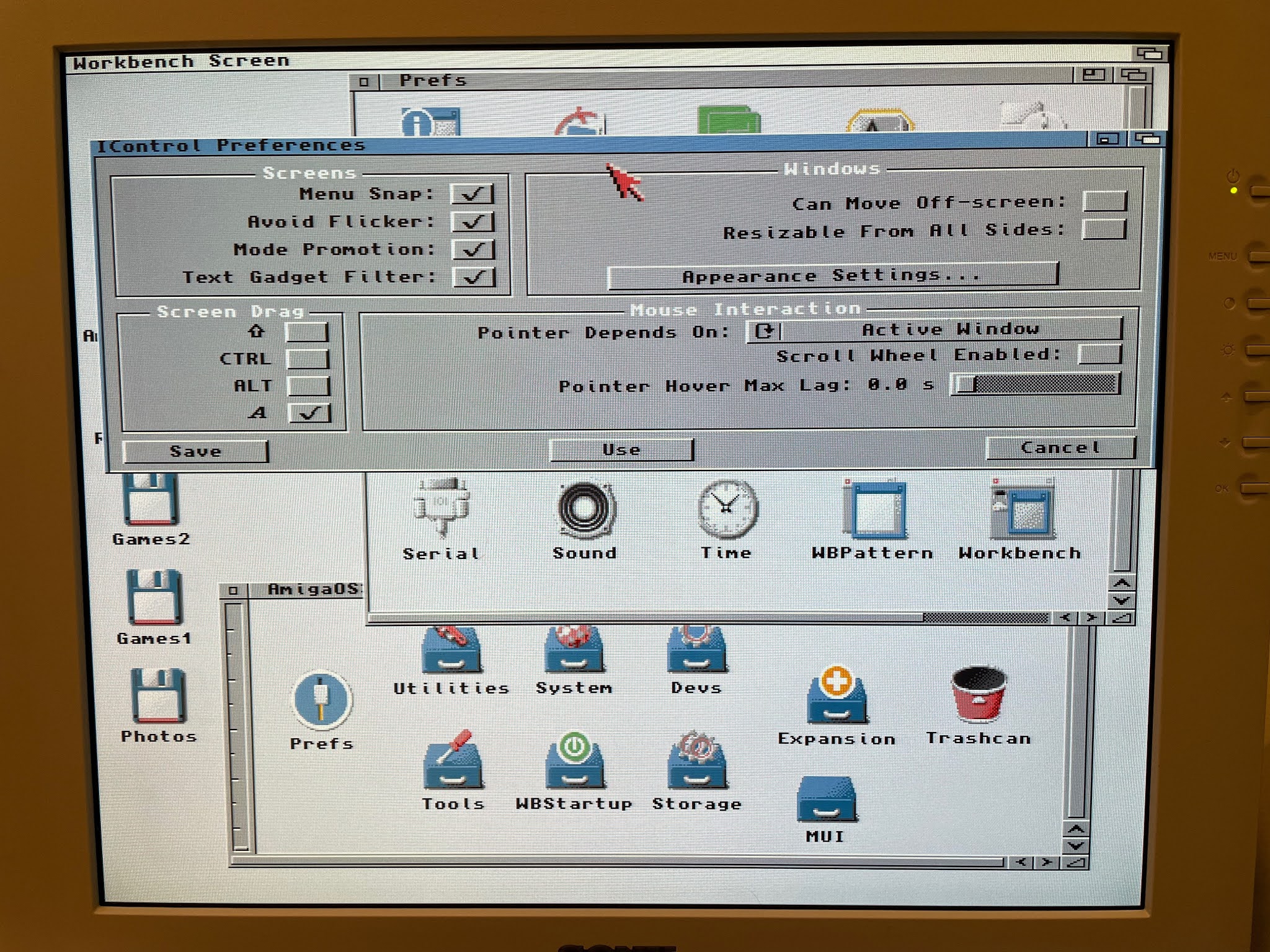Click the AmigaOS window scroll up arrow
Viewport: 1270px width, 952px height.
1076,829
